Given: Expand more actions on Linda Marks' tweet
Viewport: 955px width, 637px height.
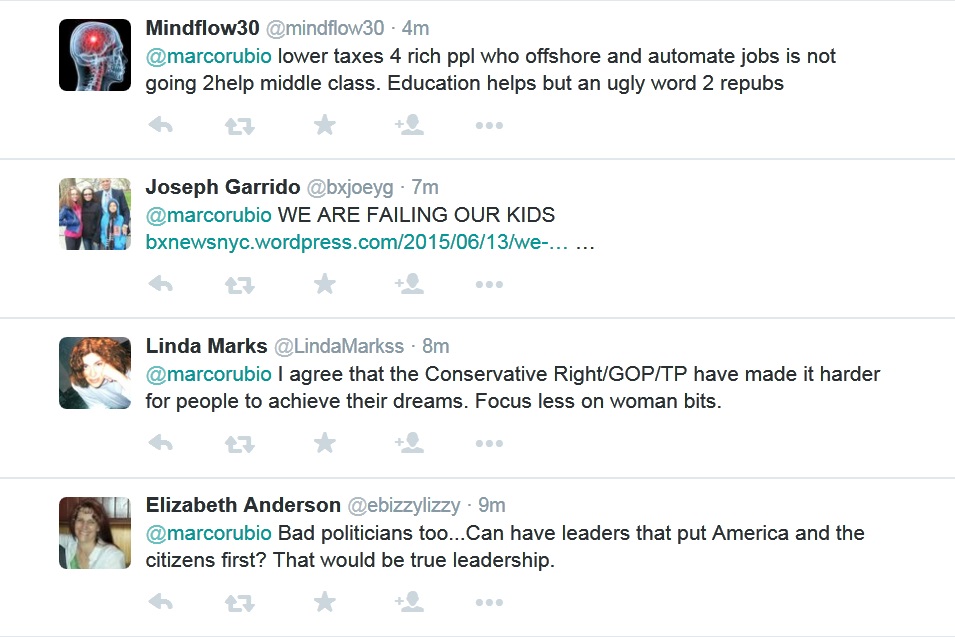Looking at the screenshot, I should click(488, 444).
